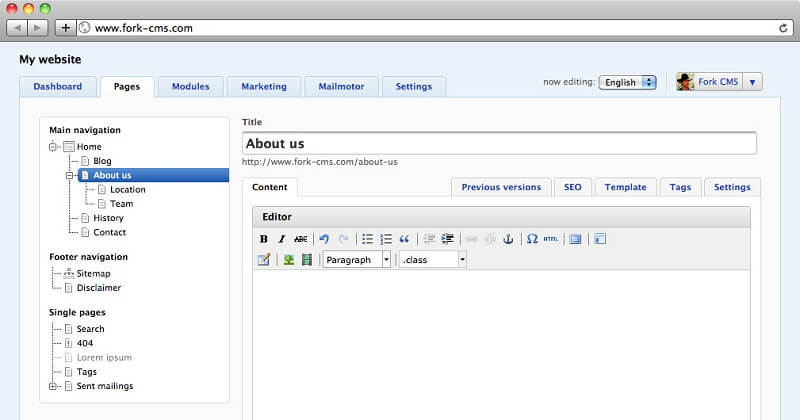Screen dimensions: 800x420
Task: Open the Disclaimer page
Action: pyautogui.click(x=99, y=288)
